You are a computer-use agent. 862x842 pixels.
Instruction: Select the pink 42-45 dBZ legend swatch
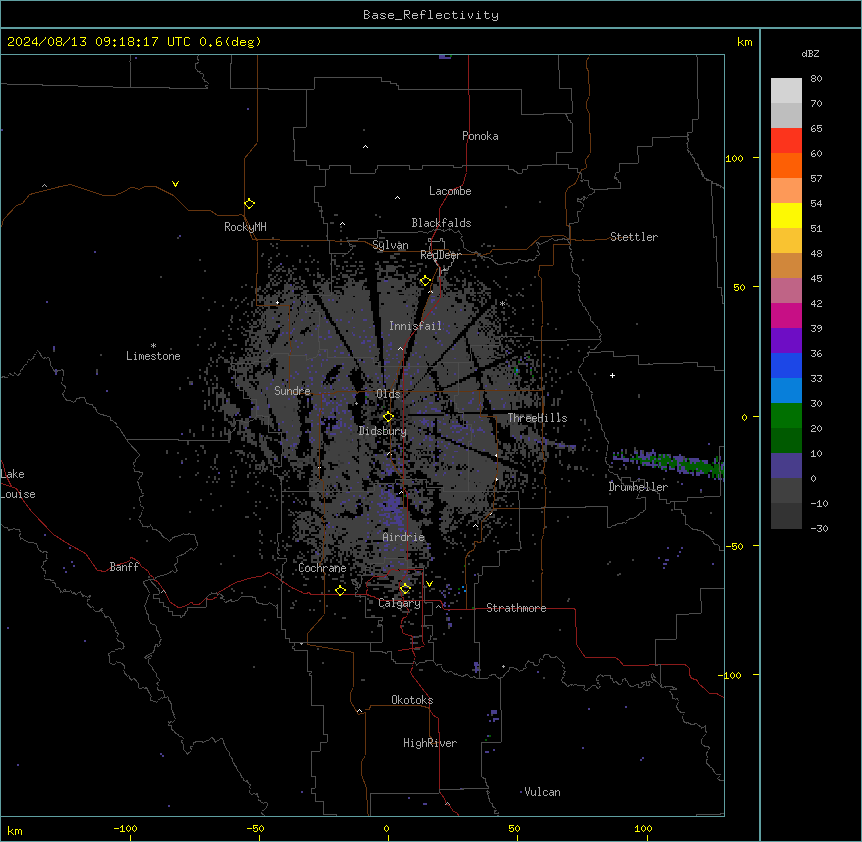pos(786,291)
